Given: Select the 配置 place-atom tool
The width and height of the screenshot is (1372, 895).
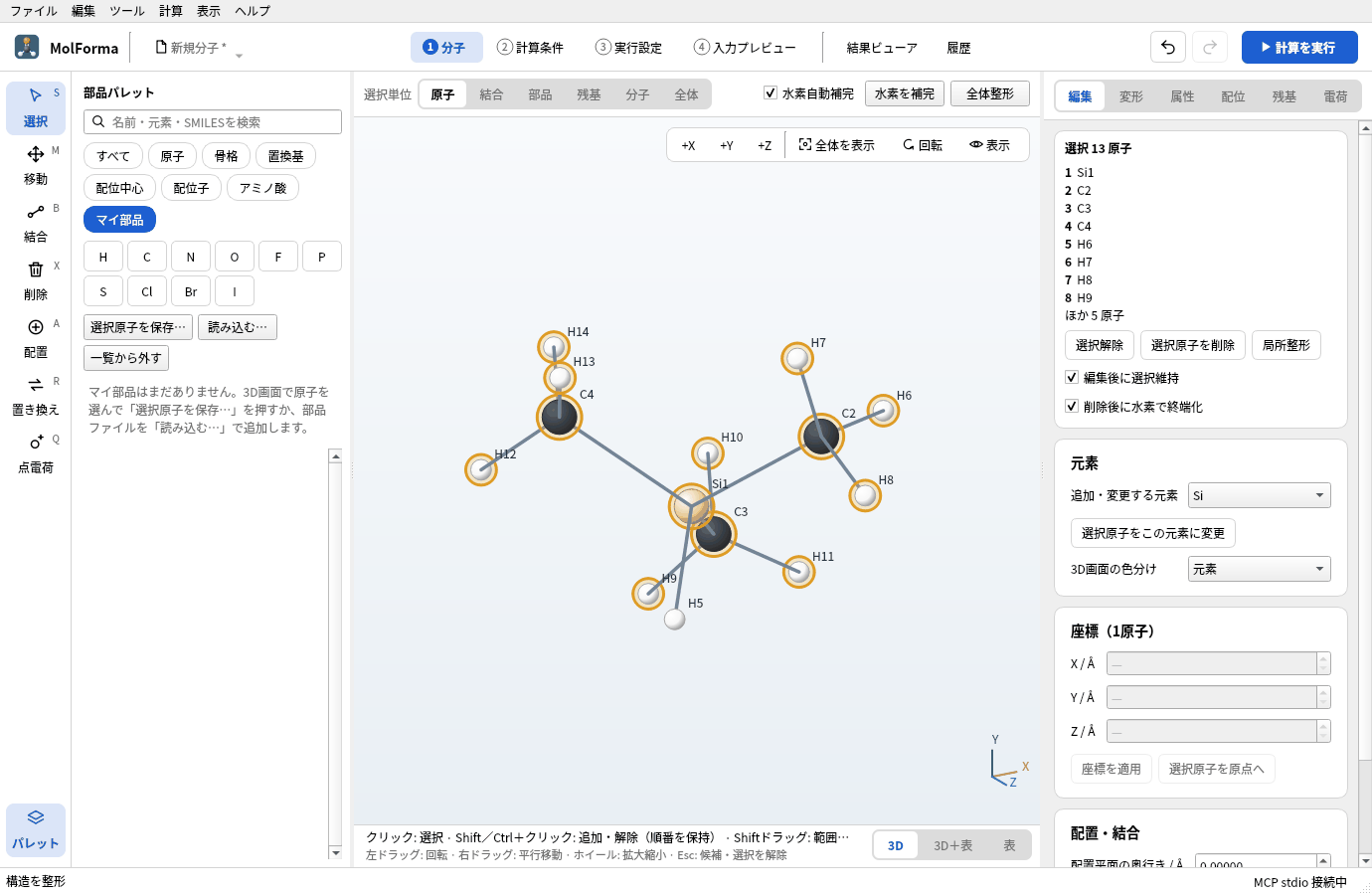Looking at the screenshot, I should [x=36, y=338].
